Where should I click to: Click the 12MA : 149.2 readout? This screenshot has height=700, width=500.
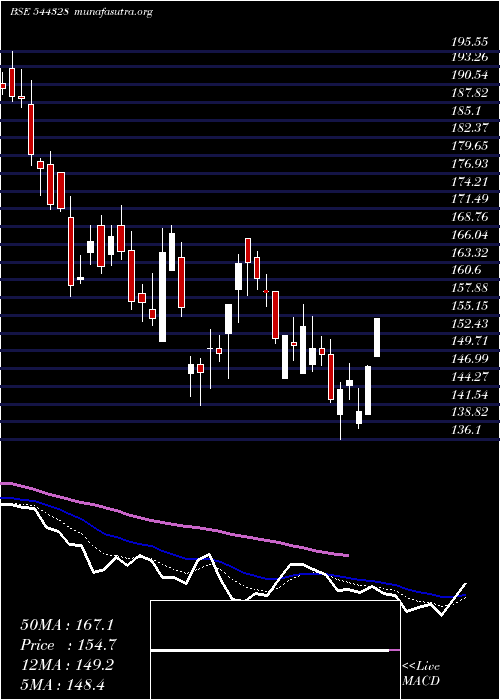click(67, 665)
